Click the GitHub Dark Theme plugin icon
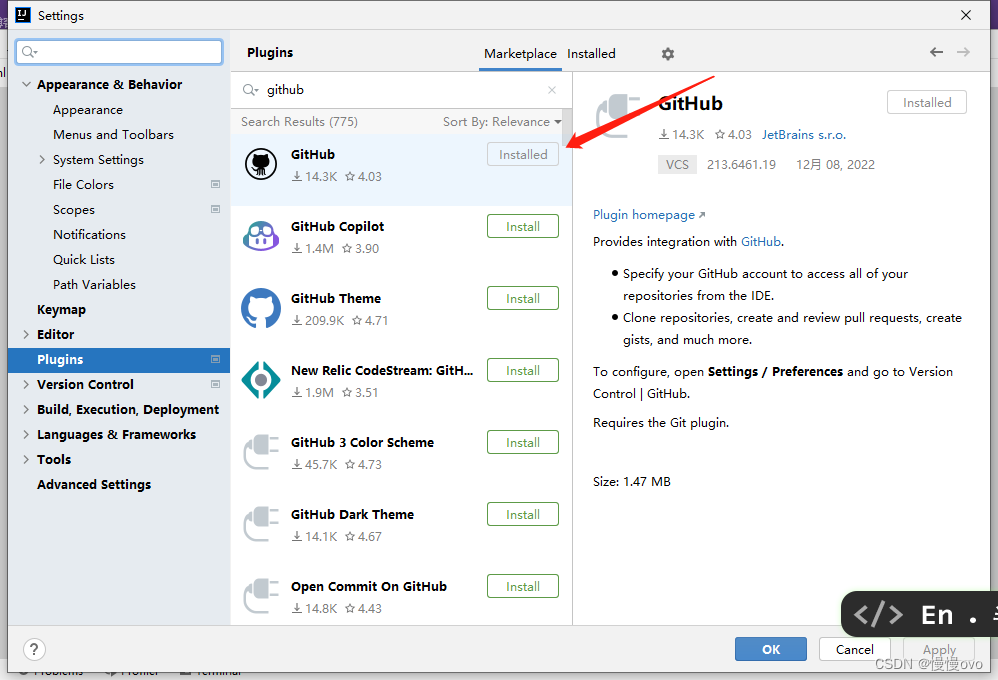 pyautogui.click(x=261, y=524)
